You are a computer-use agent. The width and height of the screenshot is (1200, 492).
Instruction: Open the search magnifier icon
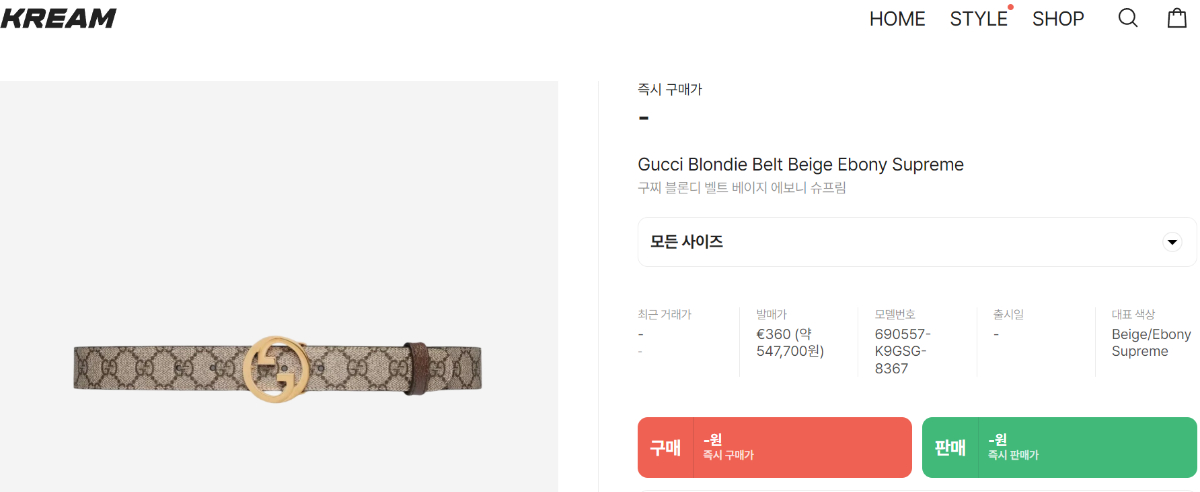tap(1128, 18)
